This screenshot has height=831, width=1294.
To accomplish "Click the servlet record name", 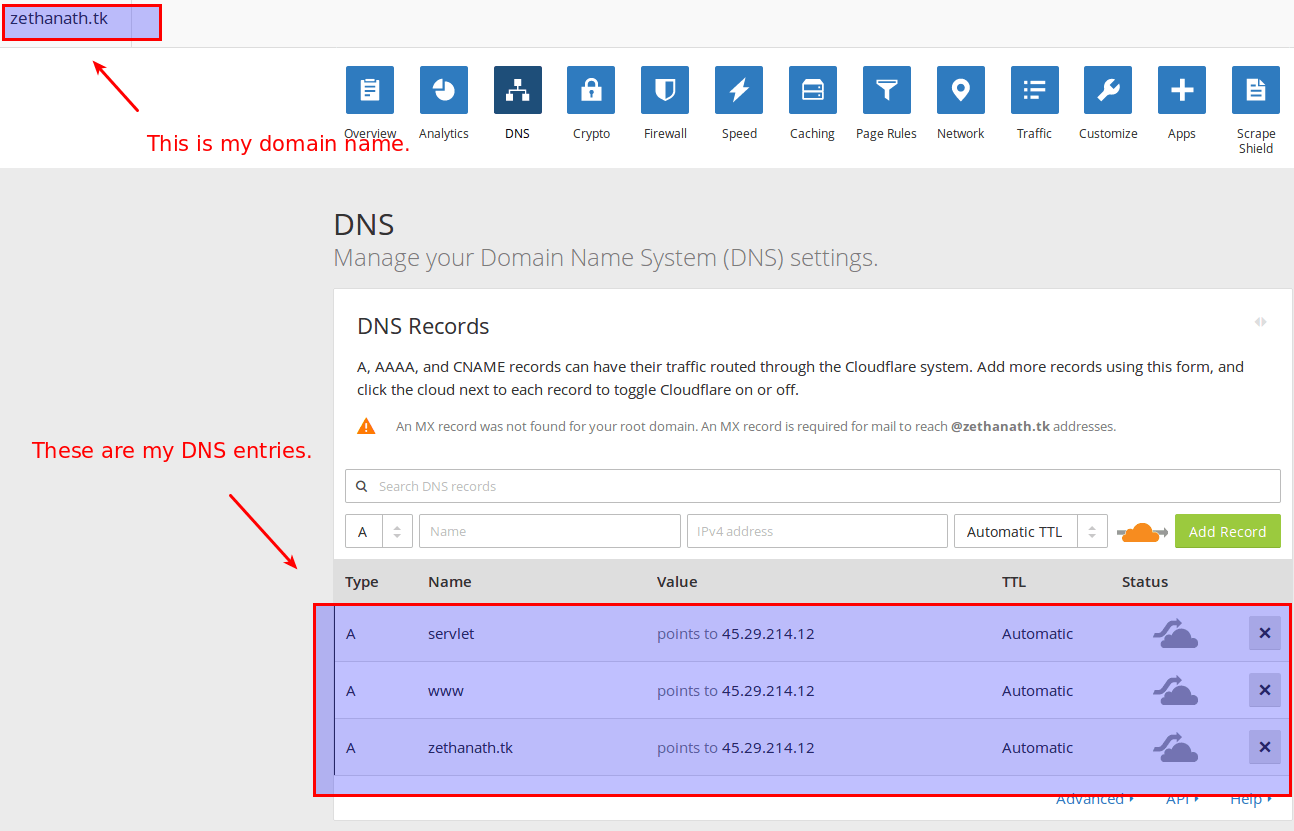I will point(451,634).
